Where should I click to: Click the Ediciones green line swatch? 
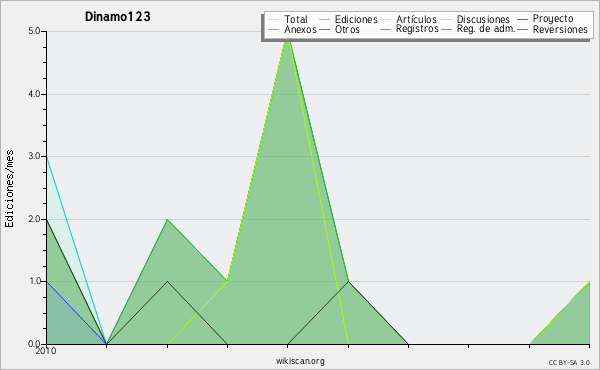[324, 20]
